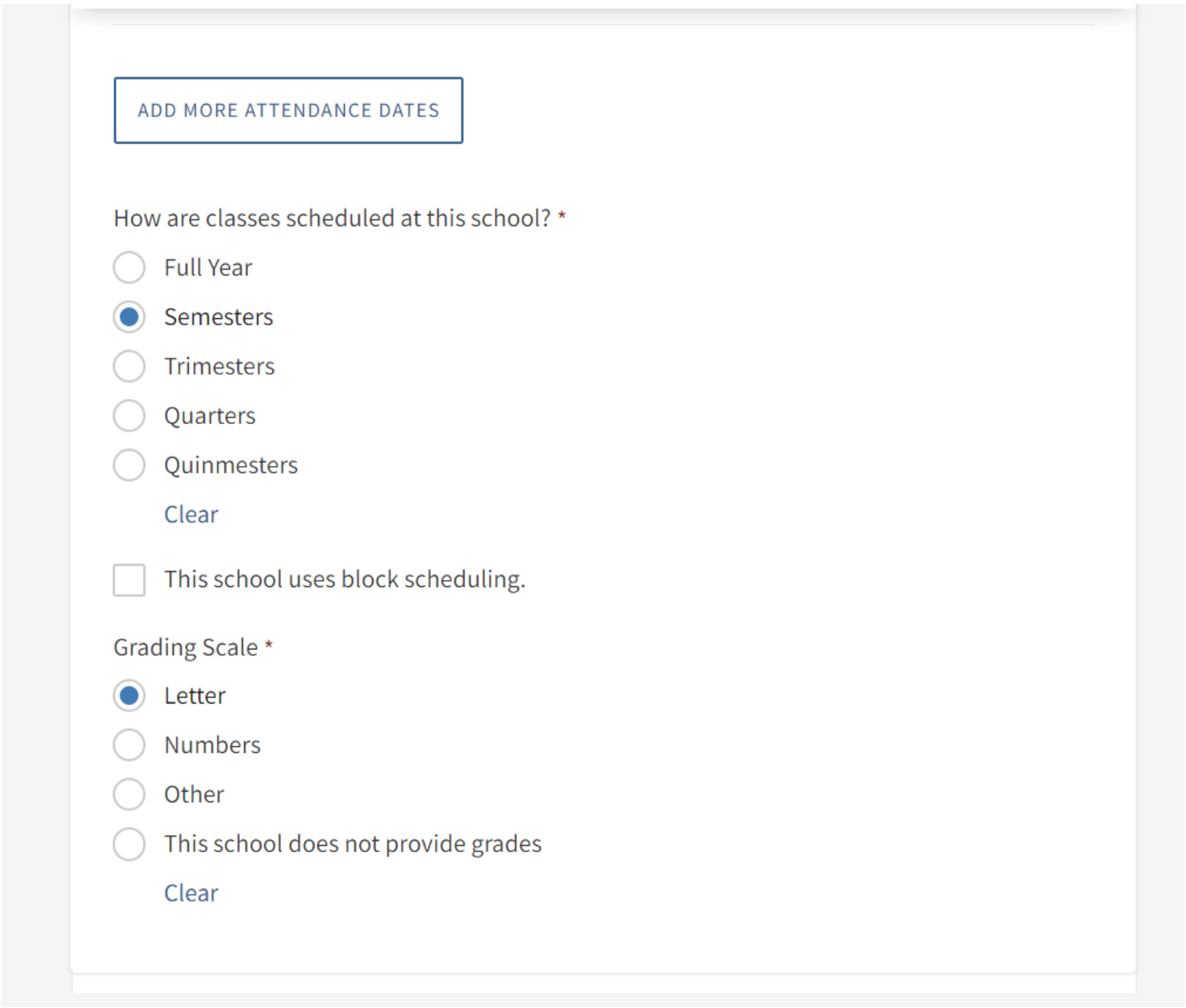The width and height of the screenshot is (1186, 1008).
Task: Select the Other grading scale radio circle
Action: pos(129,795)
